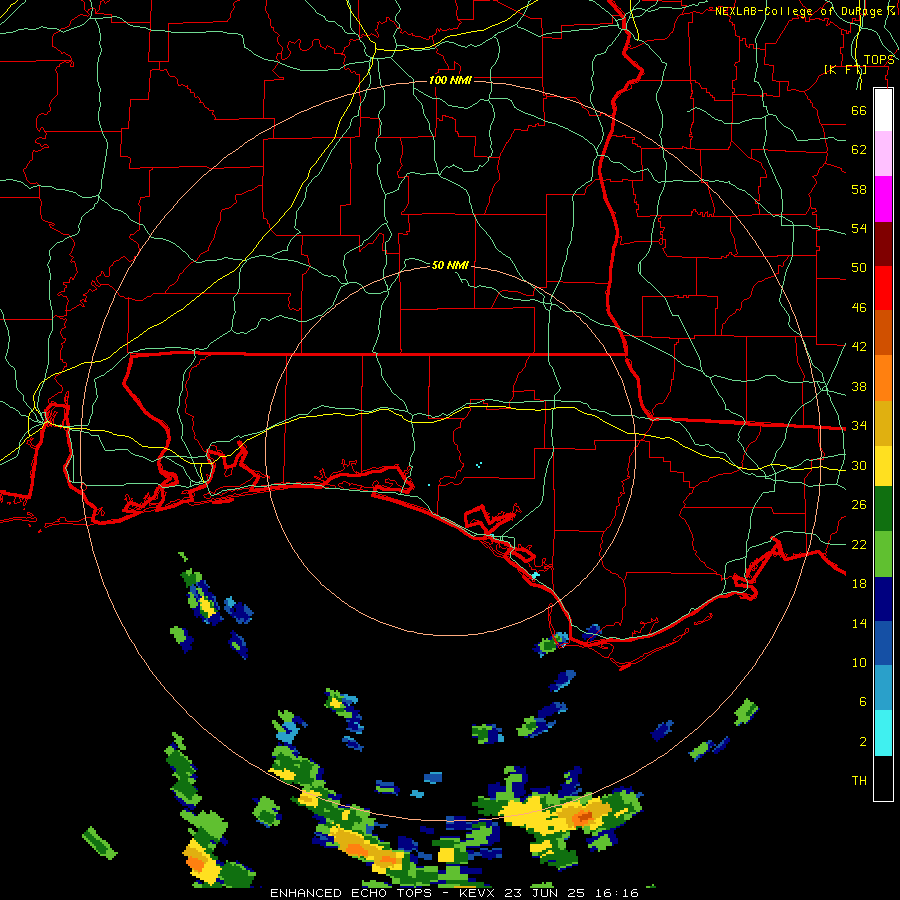
Task: Click the light pink legend swatch
Action: click(883, 153)
